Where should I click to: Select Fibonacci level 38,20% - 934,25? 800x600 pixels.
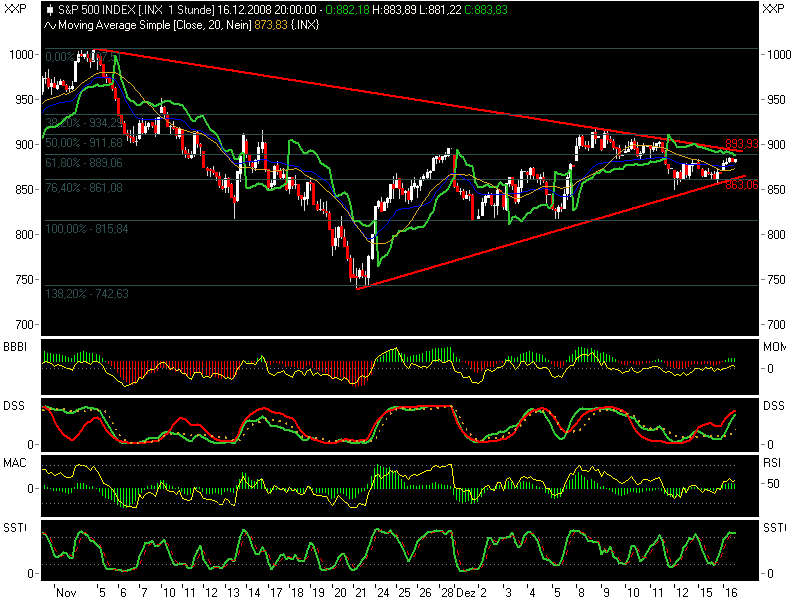[x=84, y=122]
